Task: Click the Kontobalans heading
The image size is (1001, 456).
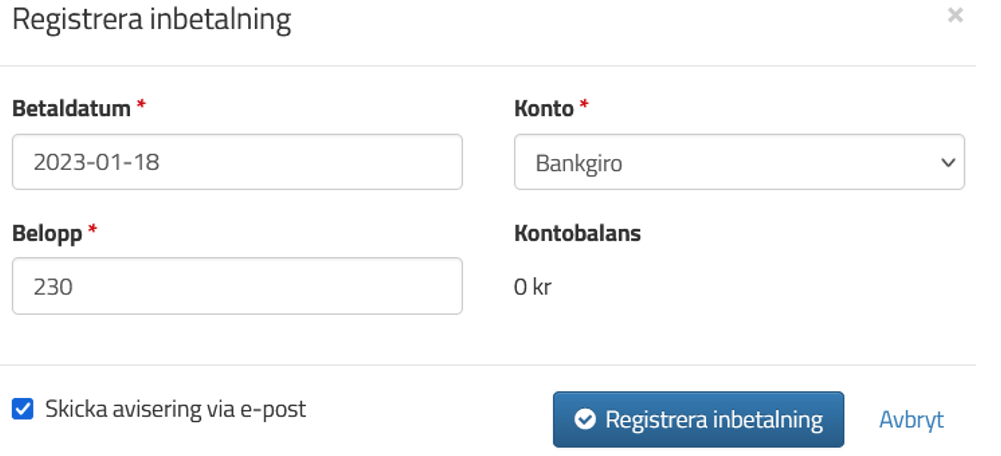Action: 578,233
